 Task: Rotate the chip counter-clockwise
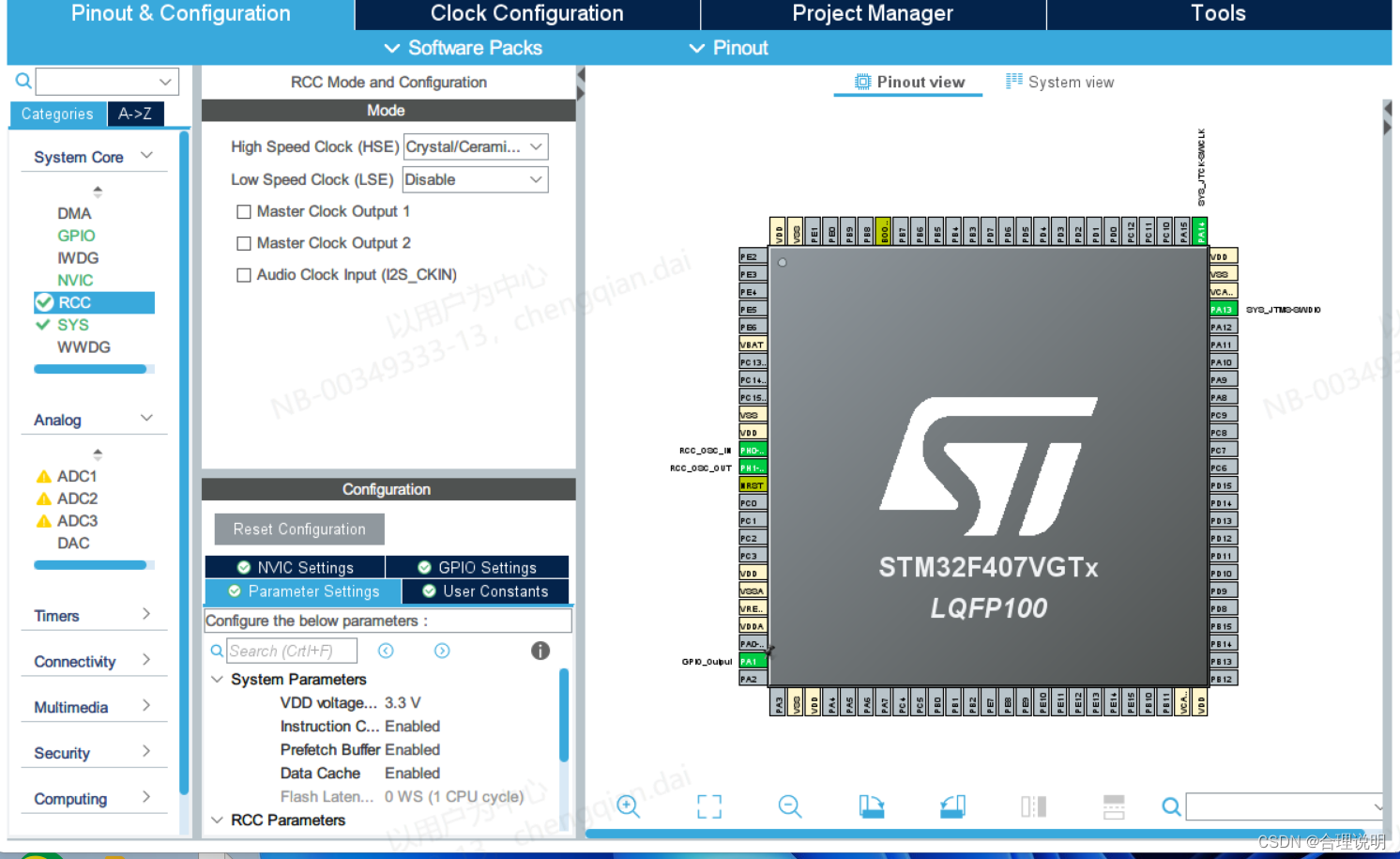click(x=952, y=805)
